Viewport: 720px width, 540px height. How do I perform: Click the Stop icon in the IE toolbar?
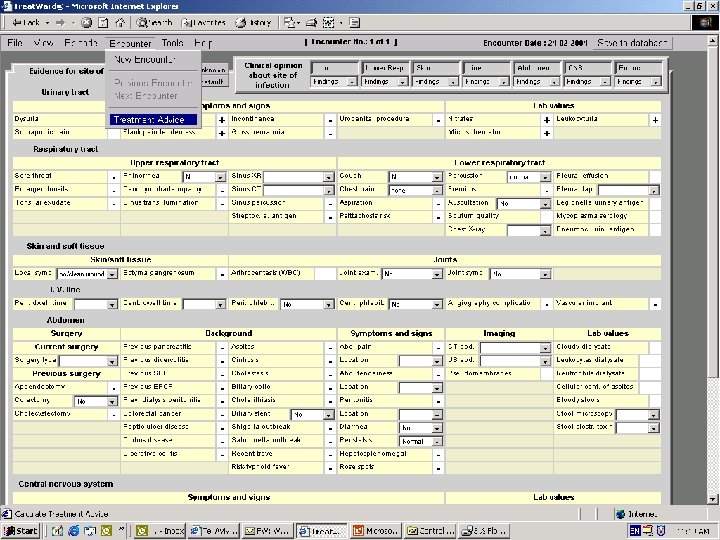pos(86,22)
